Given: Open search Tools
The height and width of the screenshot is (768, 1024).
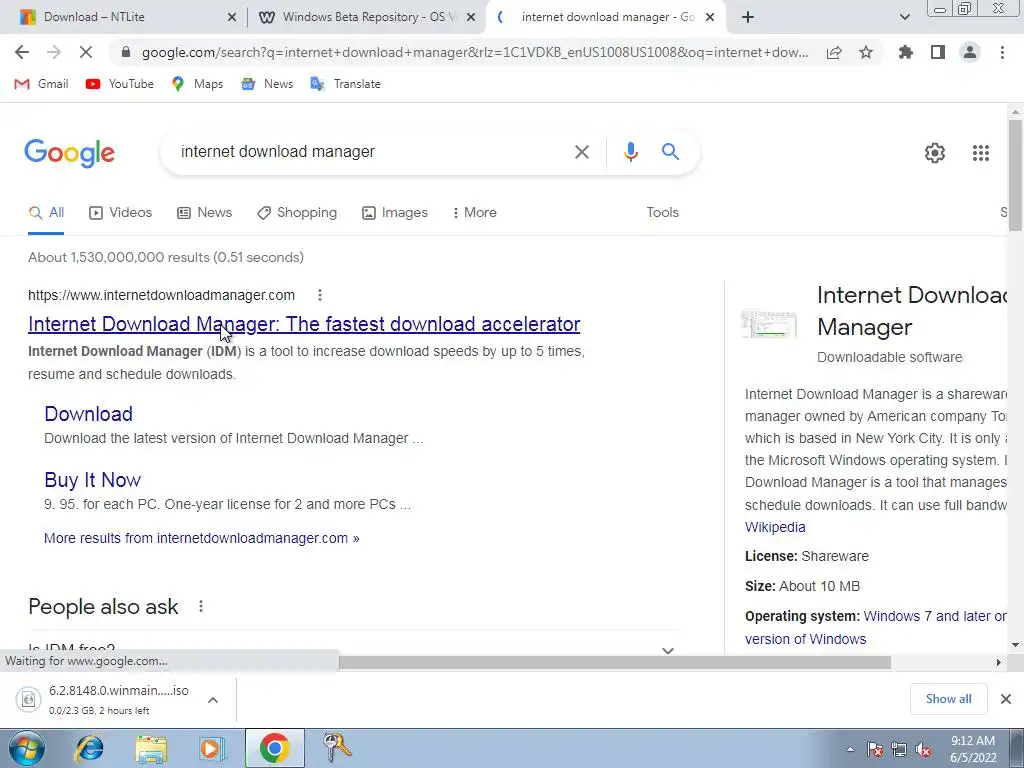Looking at the screenshot, I should [662, 213].
